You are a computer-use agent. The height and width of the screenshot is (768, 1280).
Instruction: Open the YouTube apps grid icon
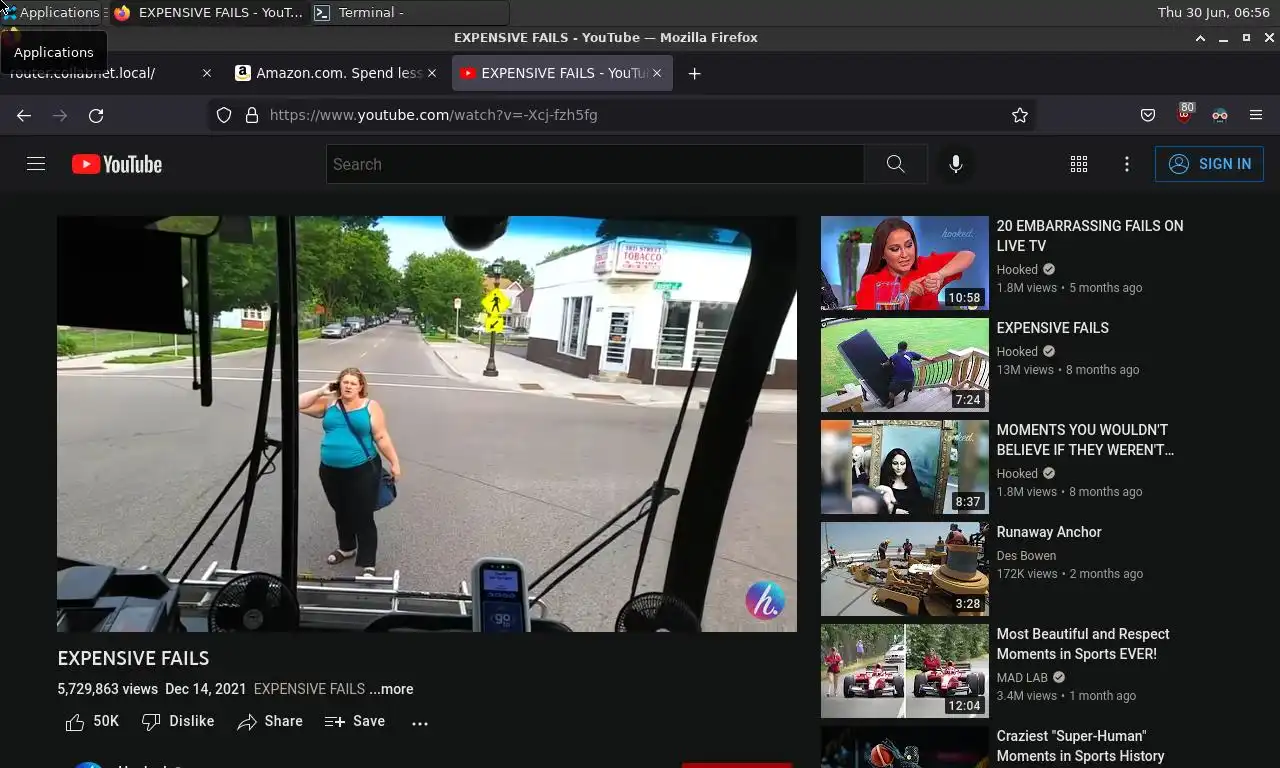[x=1079, y=164]
